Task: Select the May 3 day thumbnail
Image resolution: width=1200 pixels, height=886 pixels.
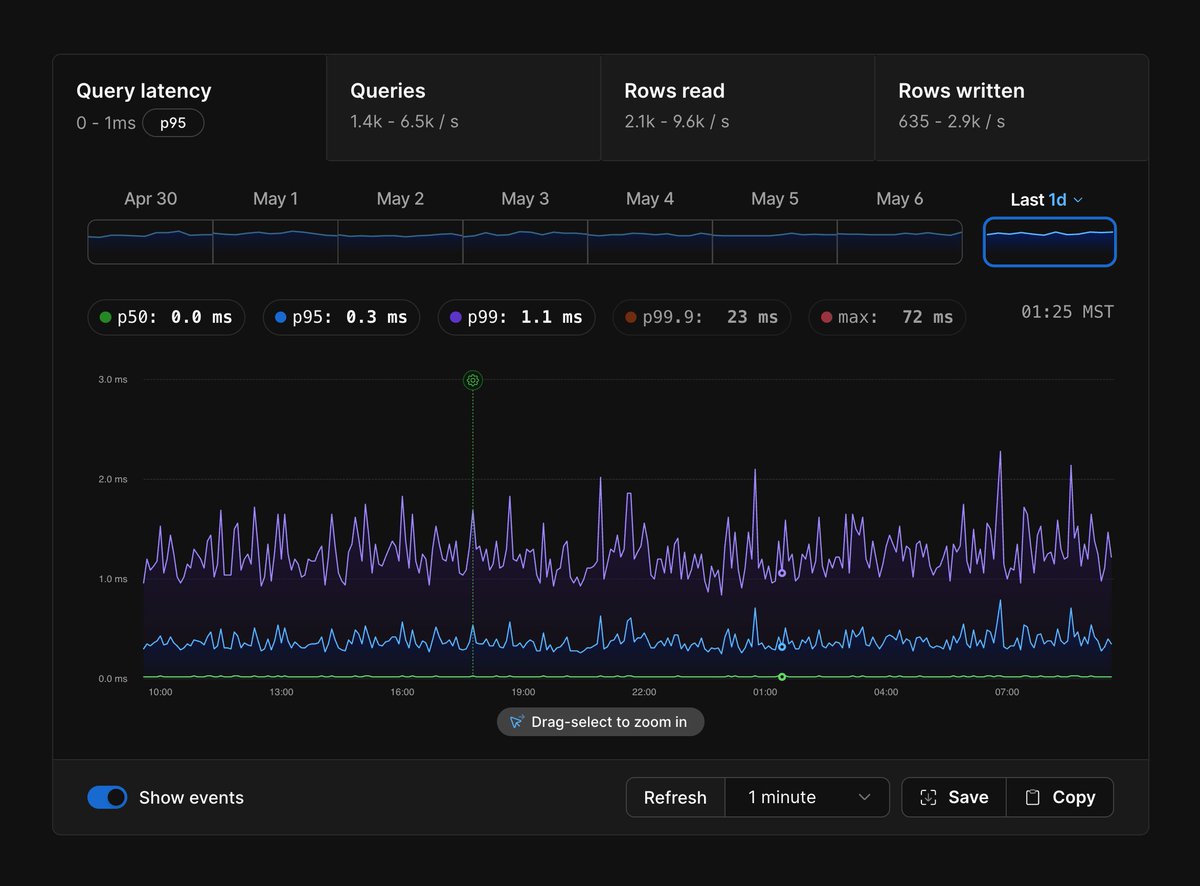Action: [x=525, y=242]
